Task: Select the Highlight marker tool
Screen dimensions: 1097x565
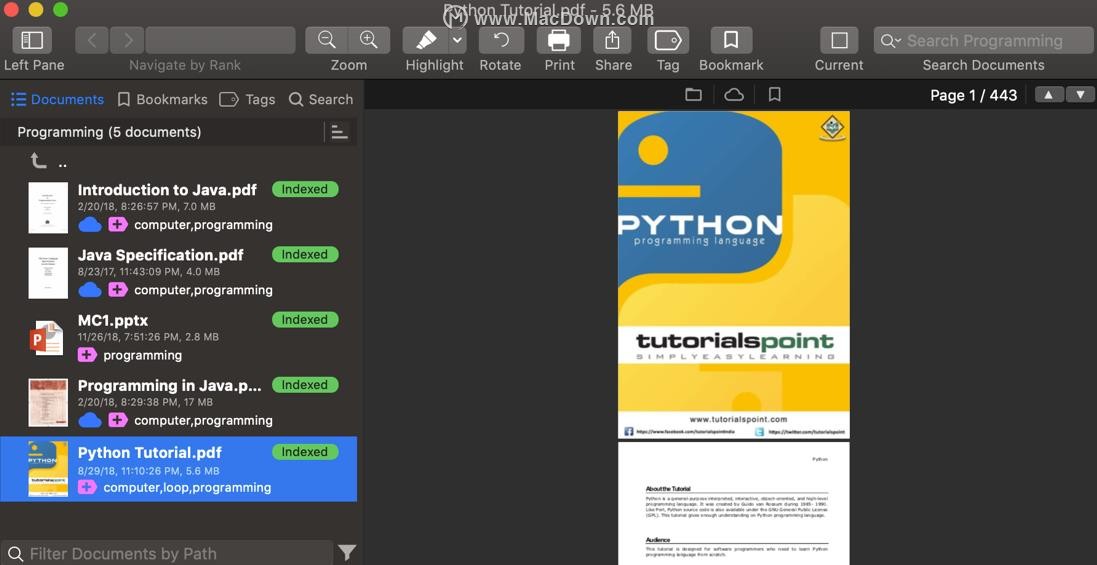Action: click(x=425, y=40)
